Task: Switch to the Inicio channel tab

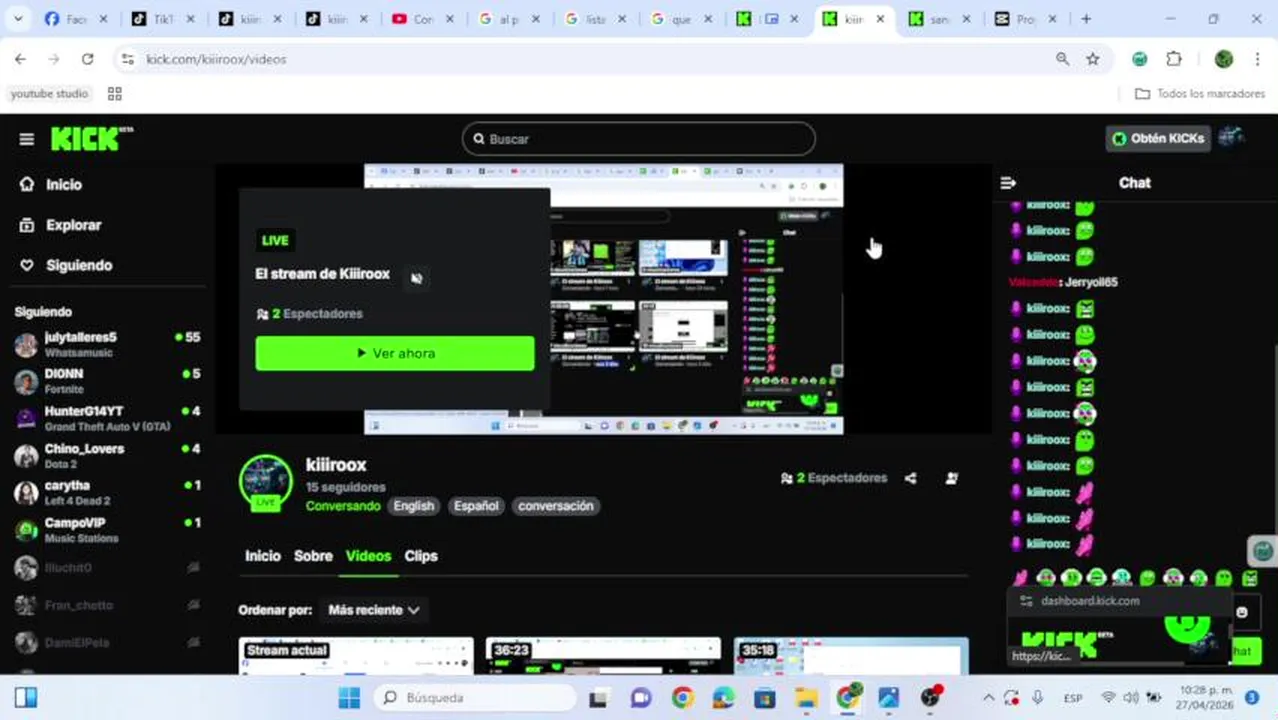Action: [263, 556]
